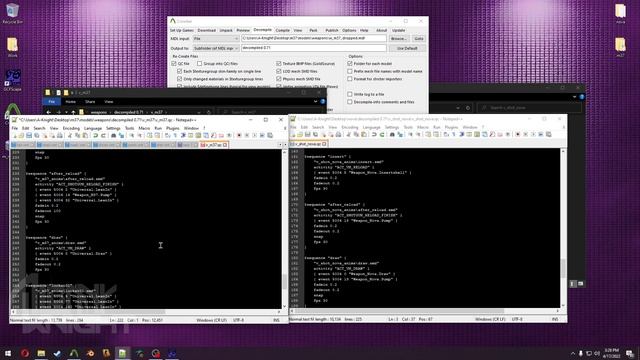Click output folder name field in Crowbar
The height and width of the screenshot is (360, 640).
pos(313,48)
